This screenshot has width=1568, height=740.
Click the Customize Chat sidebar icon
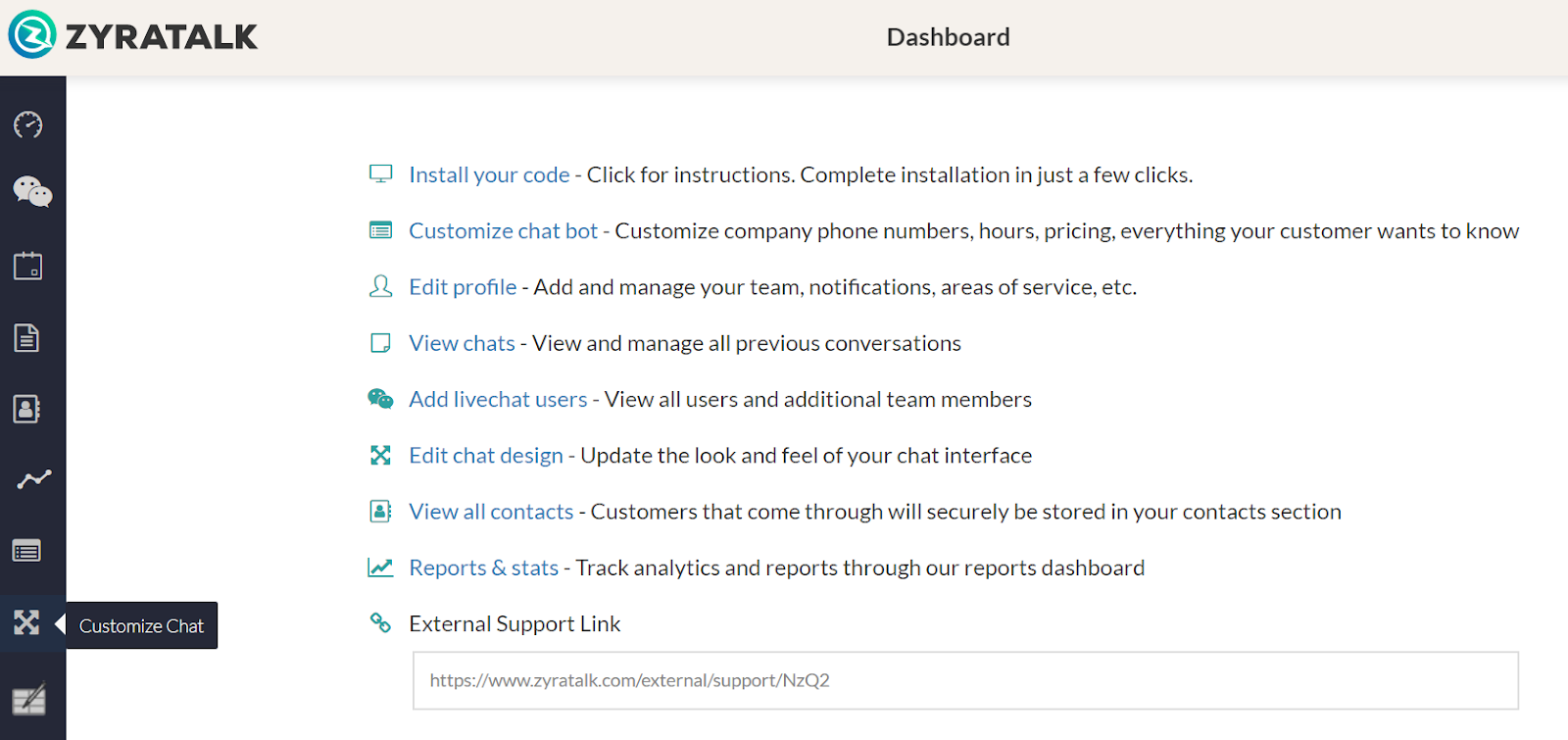[26, 623]
